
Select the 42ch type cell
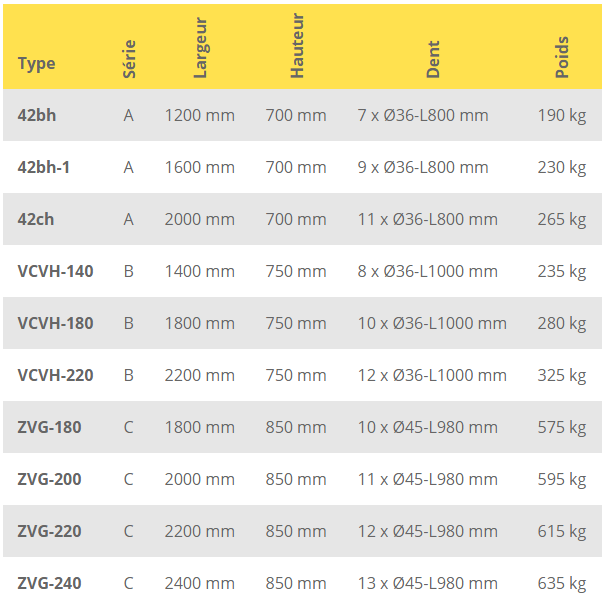(36, 220)
